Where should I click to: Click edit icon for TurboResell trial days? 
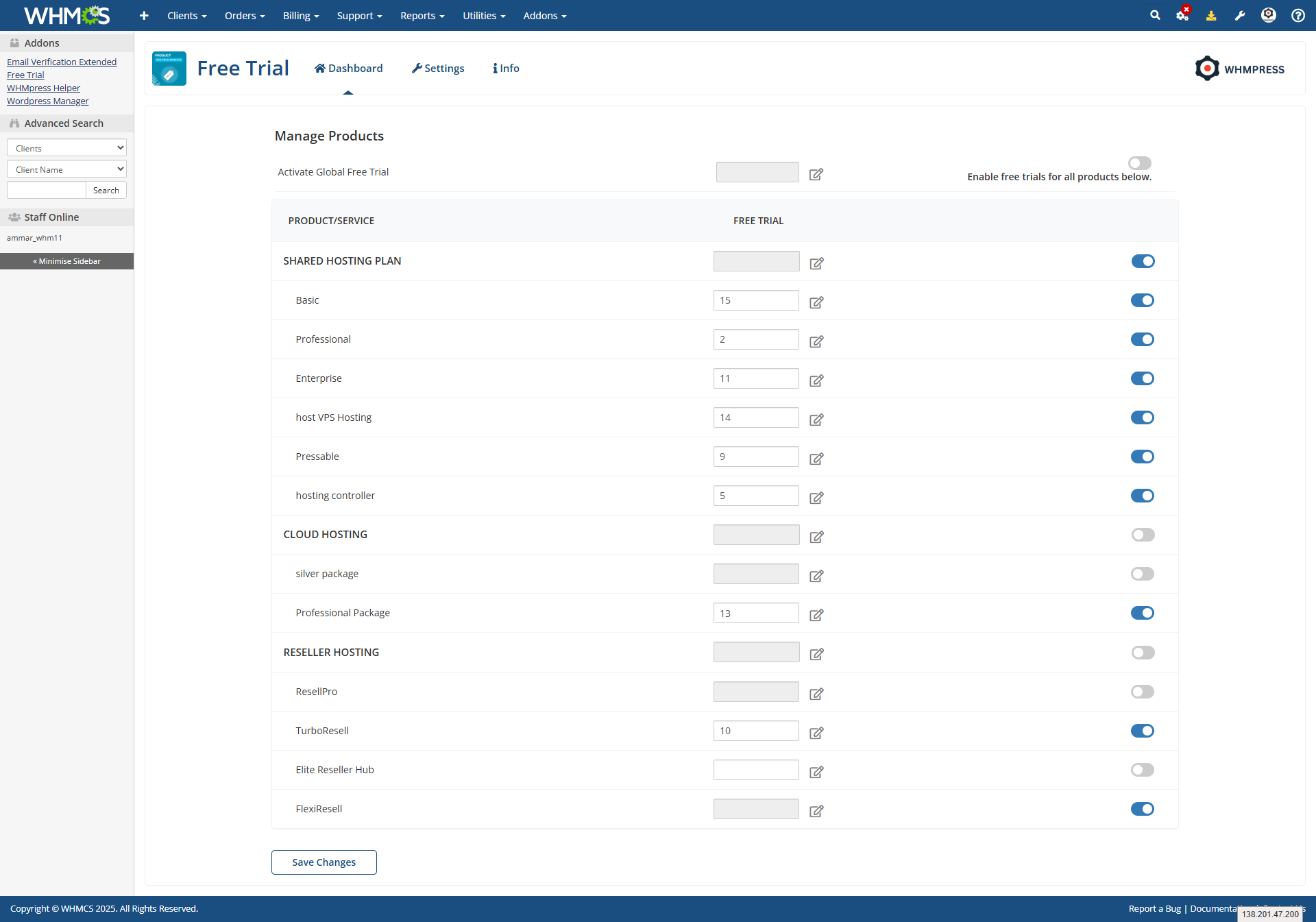click(816, 733)
